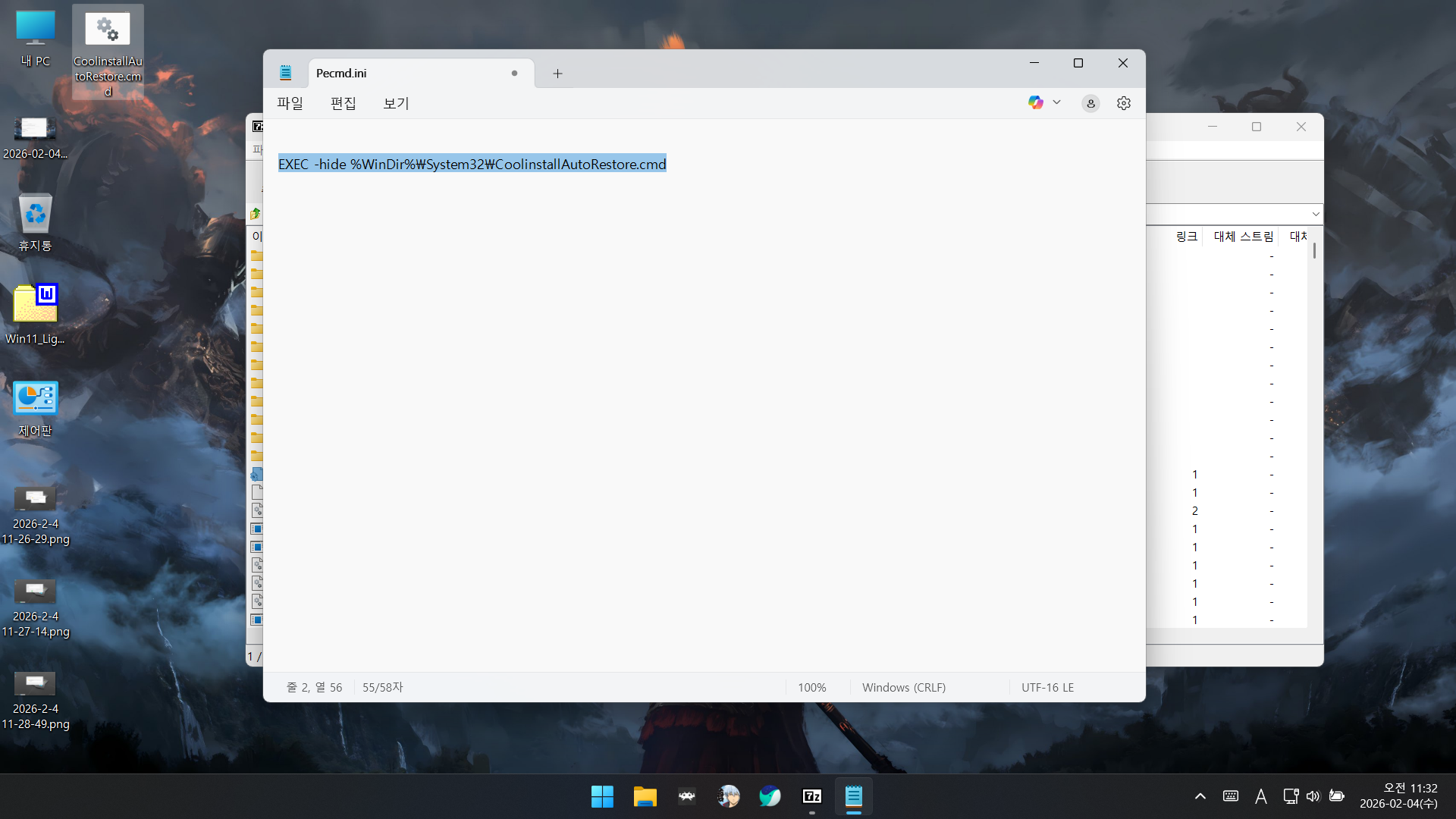
Task: Open the 보기 menu
Action: pyautogui.click(x=396, y=103)
